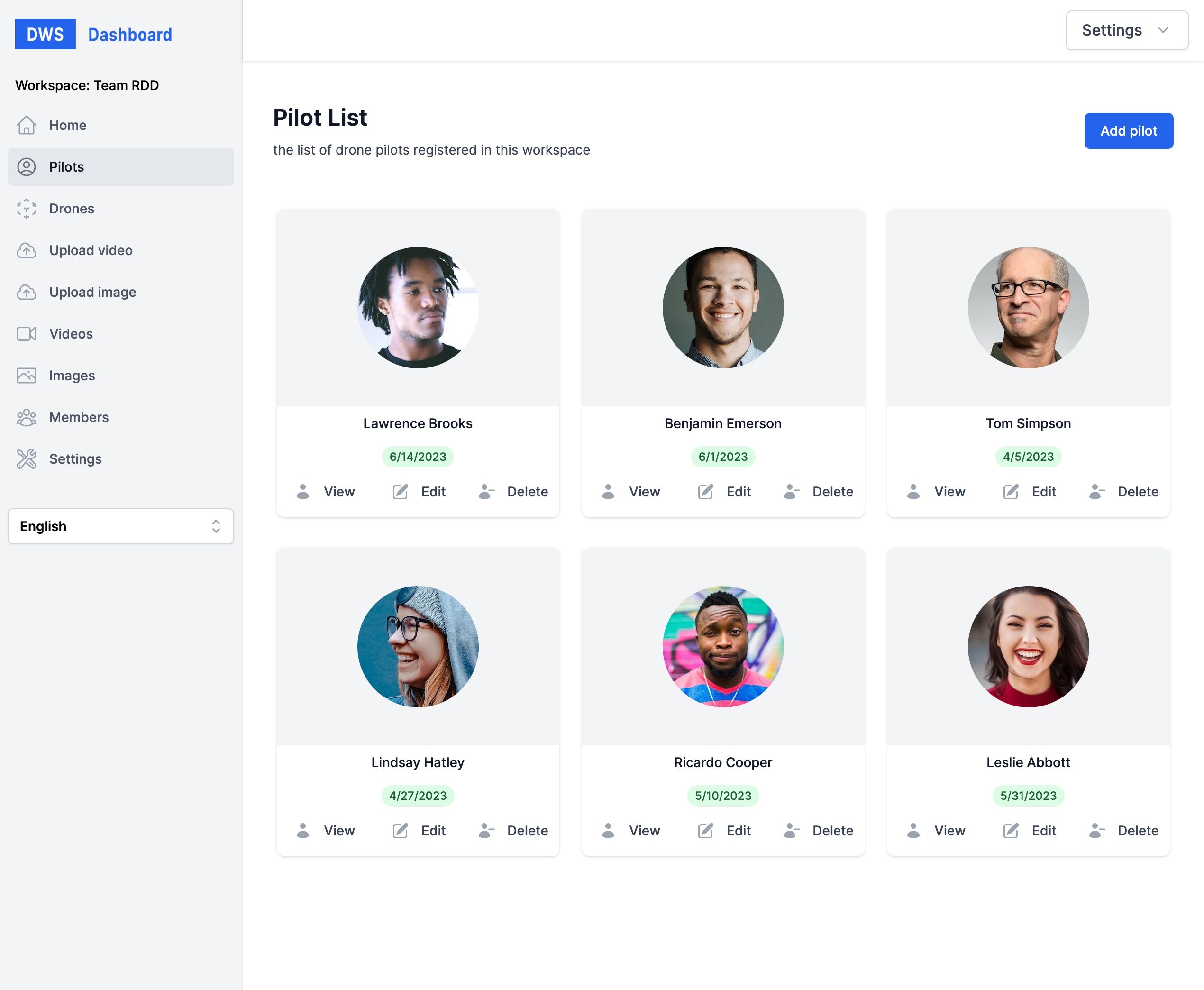Click the Videos camera icon
1204x990 pixels.
26,334
